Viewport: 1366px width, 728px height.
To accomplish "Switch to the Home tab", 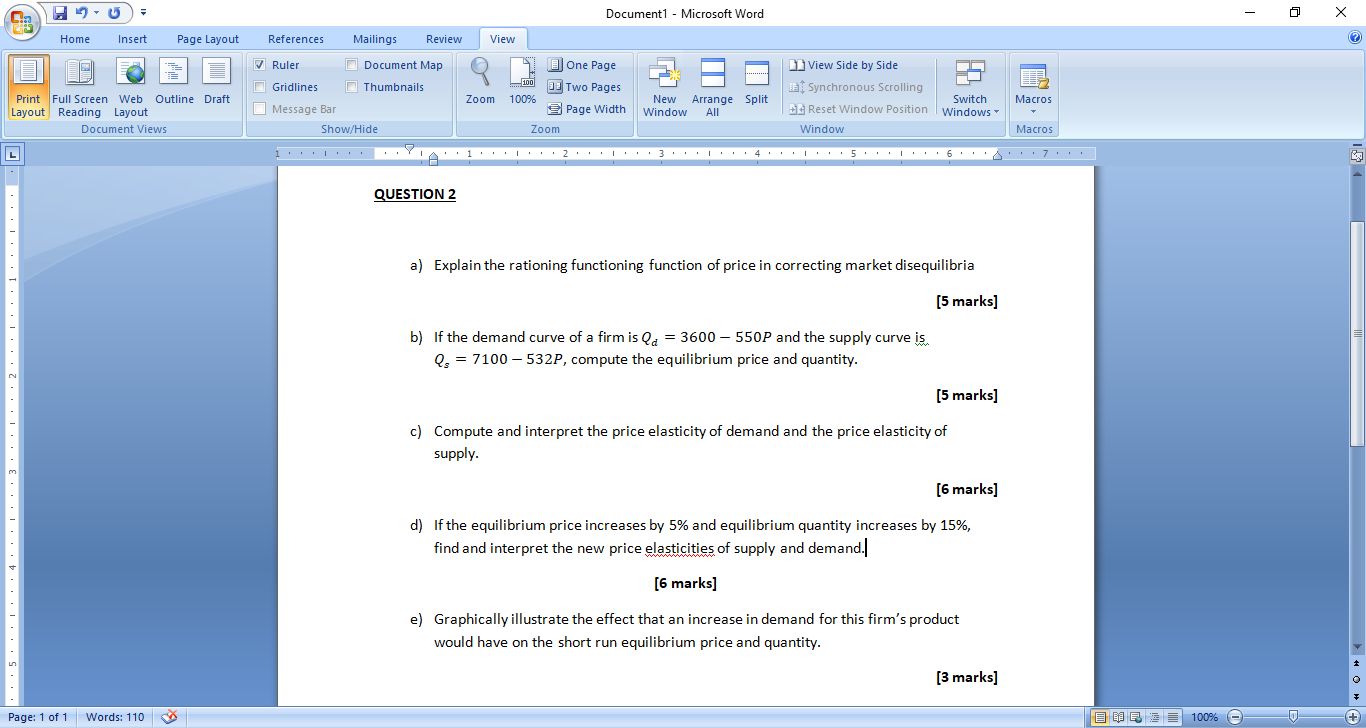I will 75,38.
